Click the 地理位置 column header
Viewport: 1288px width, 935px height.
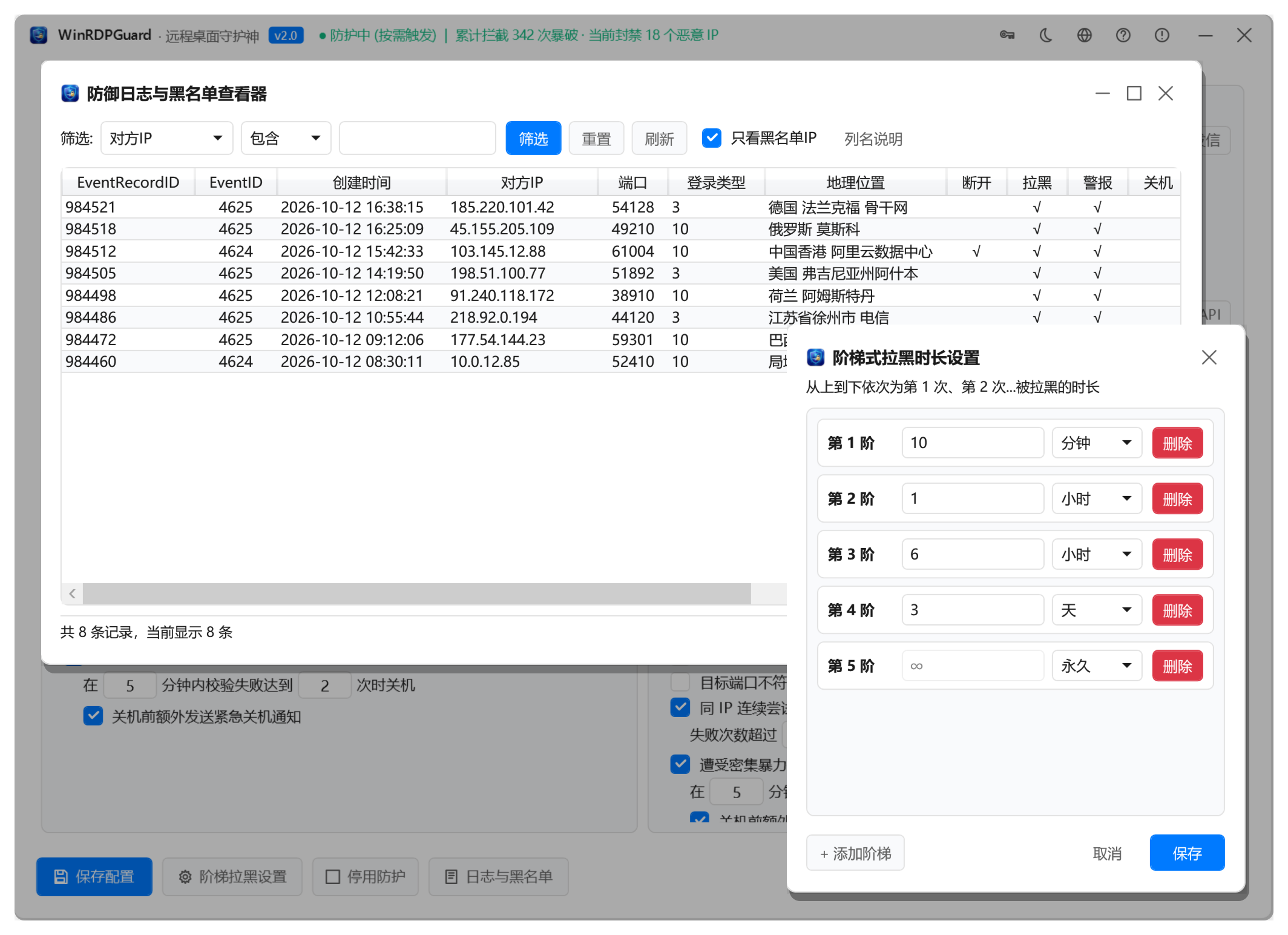tap(856, 182)
